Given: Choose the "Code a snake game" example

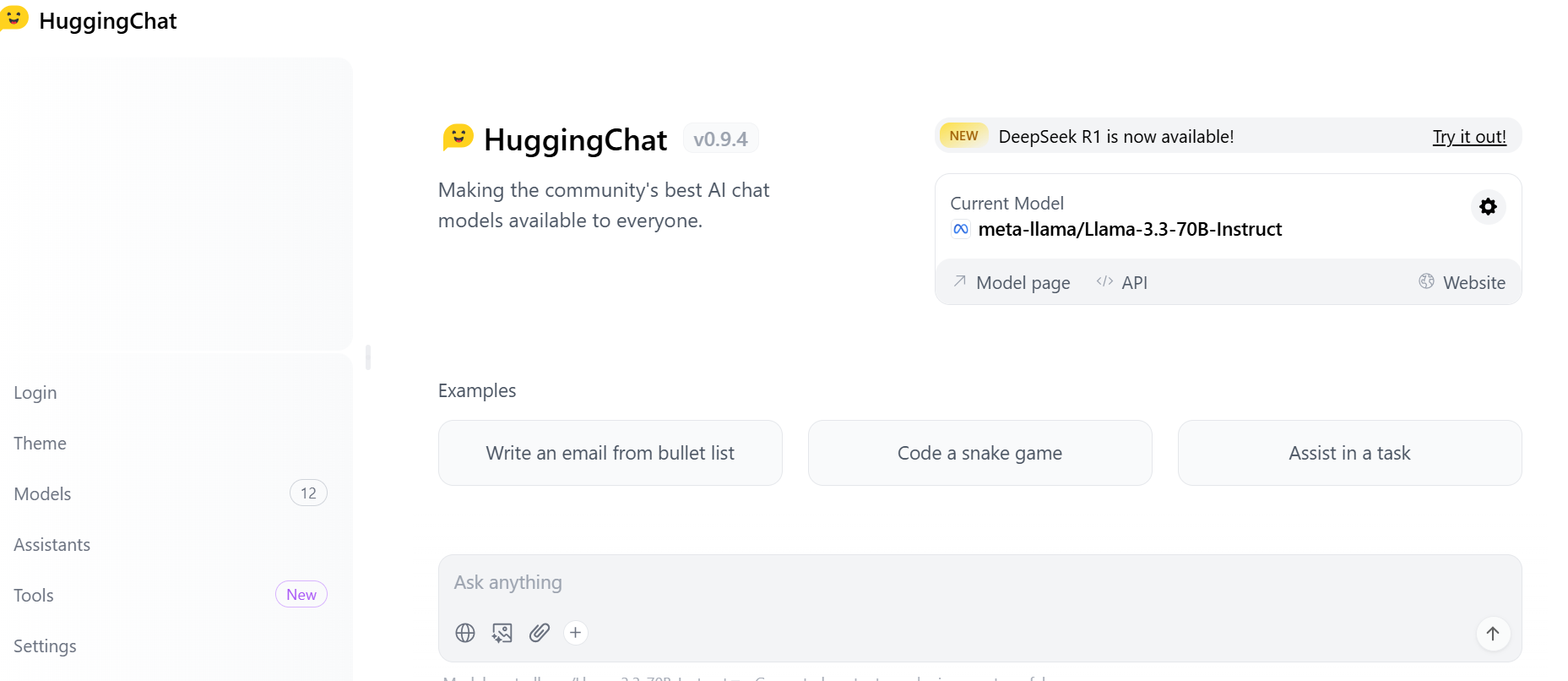Looking at the screenshot, I should tap(979, 453).
